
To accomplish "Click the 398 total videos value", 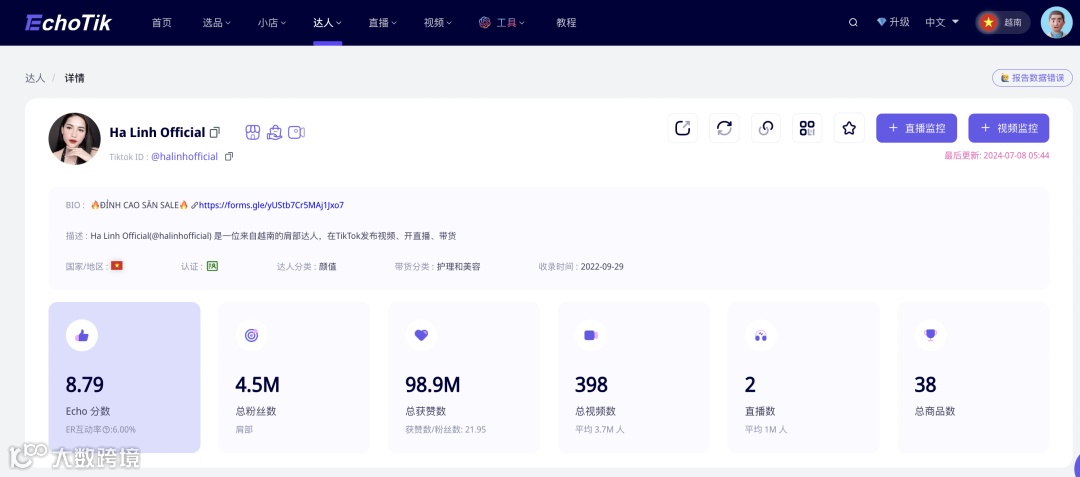I will click(x=592, y=384).
